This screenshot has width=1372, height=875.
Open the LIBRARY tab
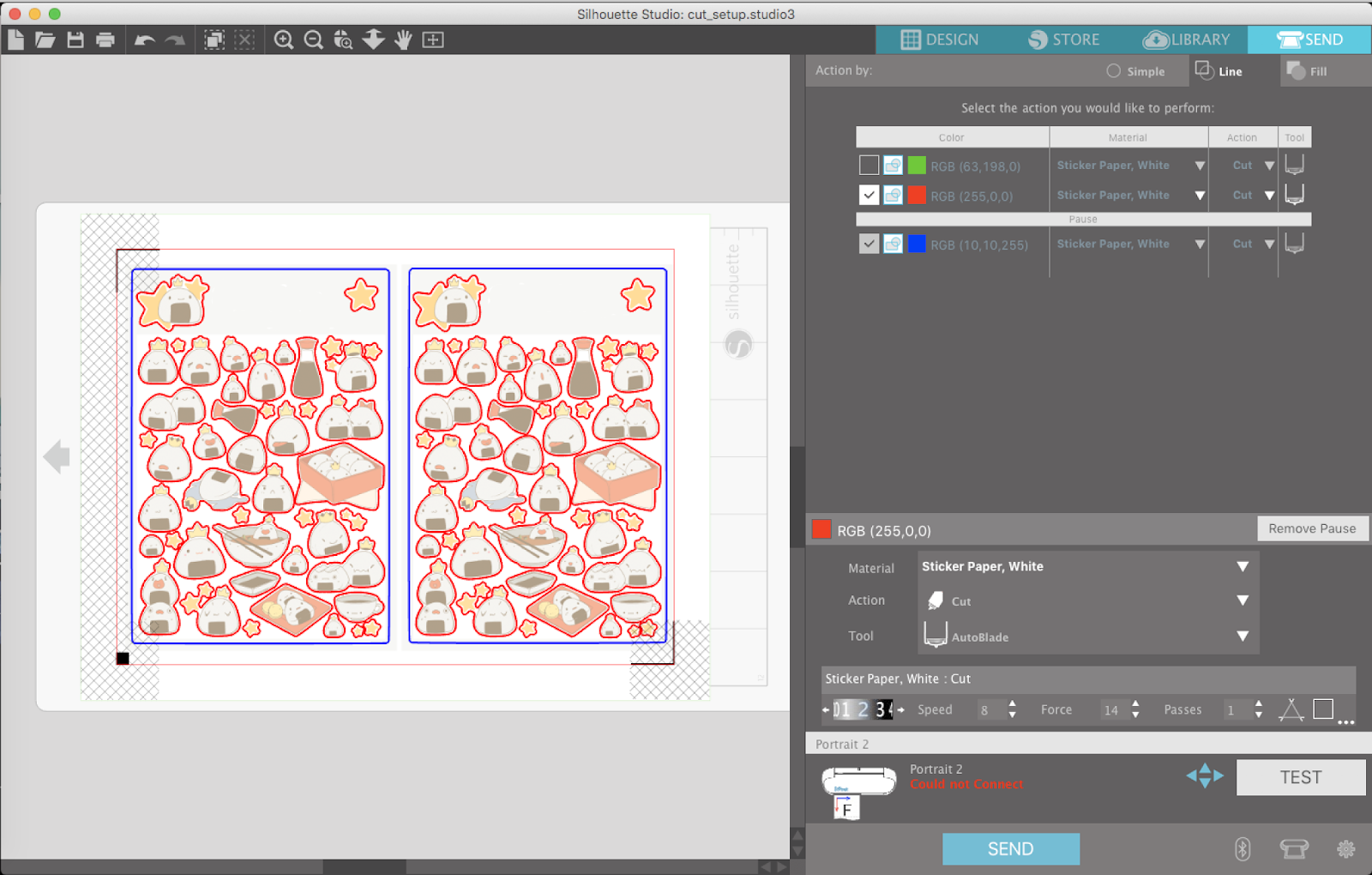1186,39
